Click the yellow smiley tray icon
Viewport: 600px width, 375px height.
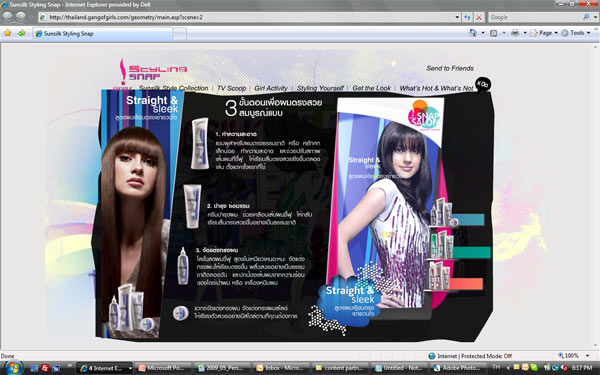tap(525, 368)
